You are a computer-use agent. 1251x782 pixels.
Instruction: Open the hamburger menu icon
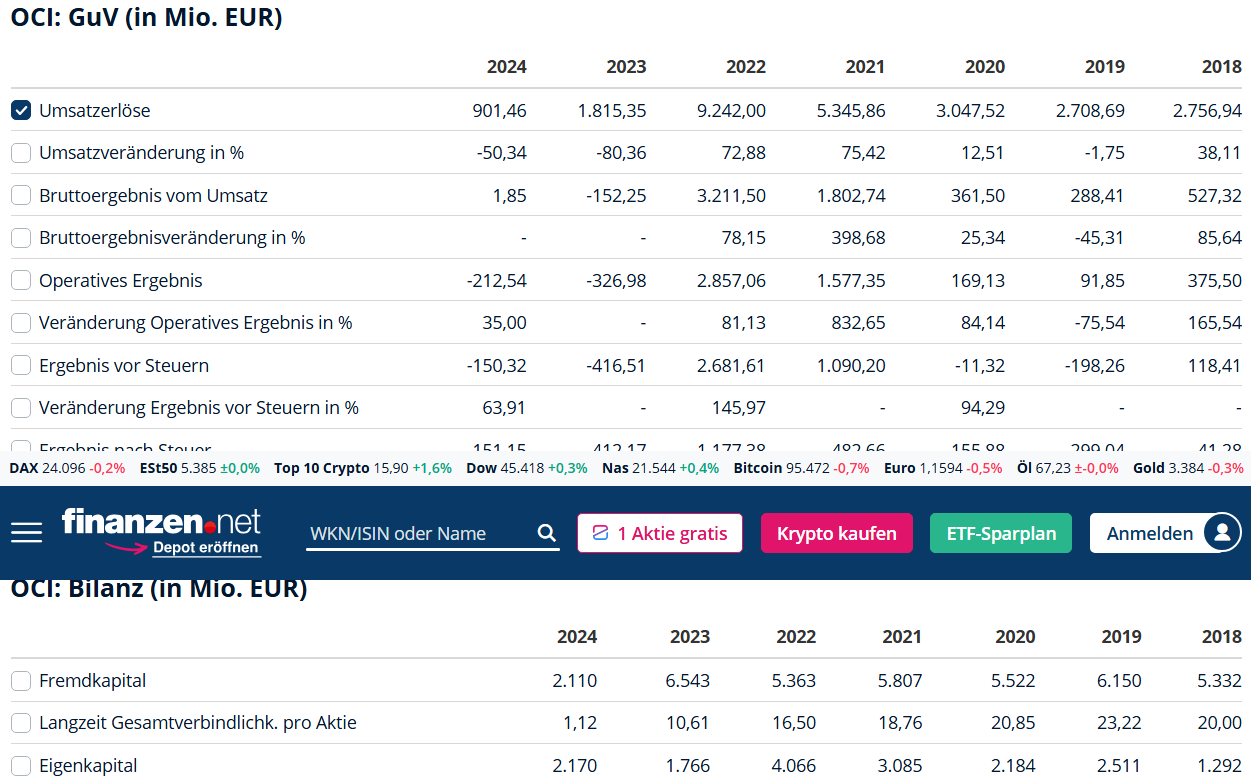[26, 532]
